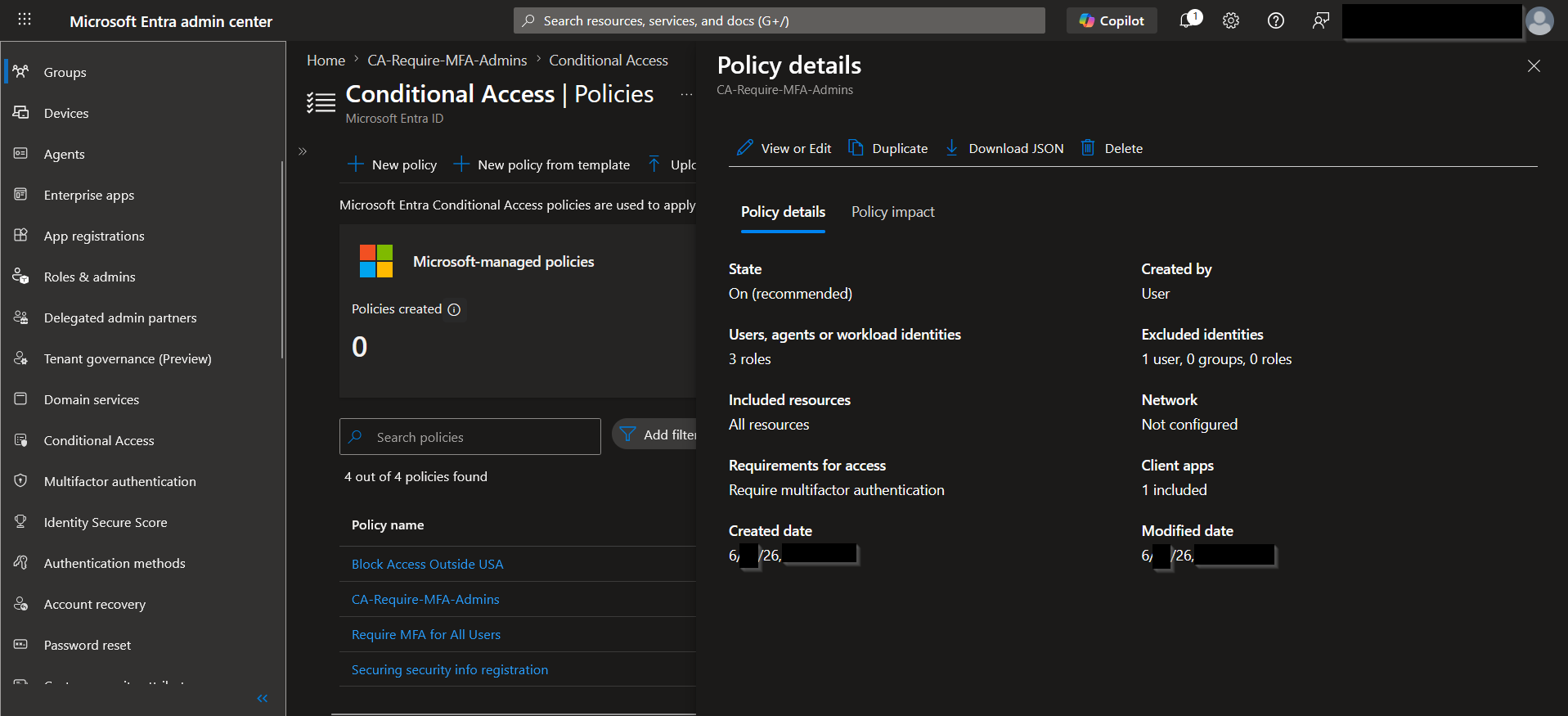This screenshot has height=716, width=1568.
Task: Click Duplicate policy button
Action: (x=887, y=148)
